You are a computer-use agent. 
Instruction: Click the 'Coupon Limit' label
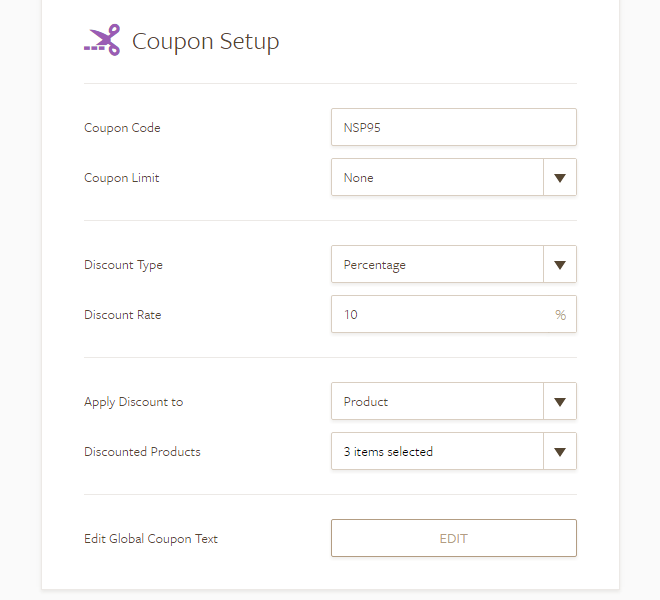coord(122,178)
